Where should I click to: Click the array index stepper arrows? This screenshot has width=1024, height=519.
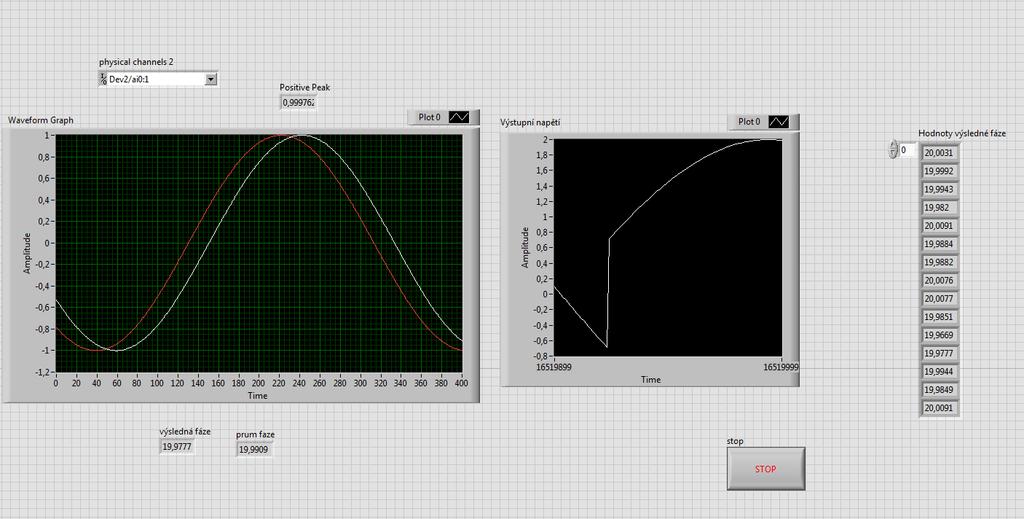tap(893, 149)
